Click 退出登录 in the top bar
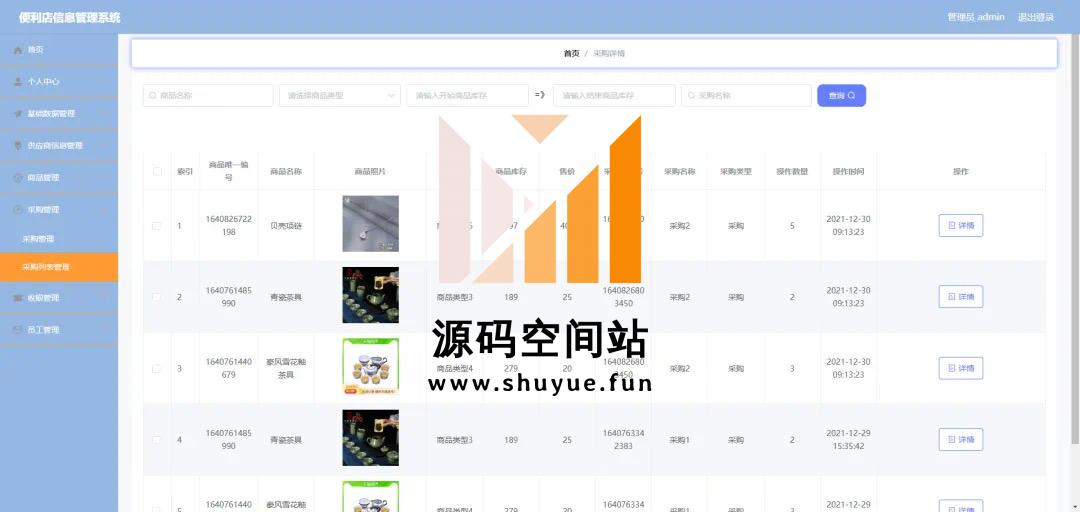Image resolution: width=1080 pixels, height=512 pixels. [1036, 17]
